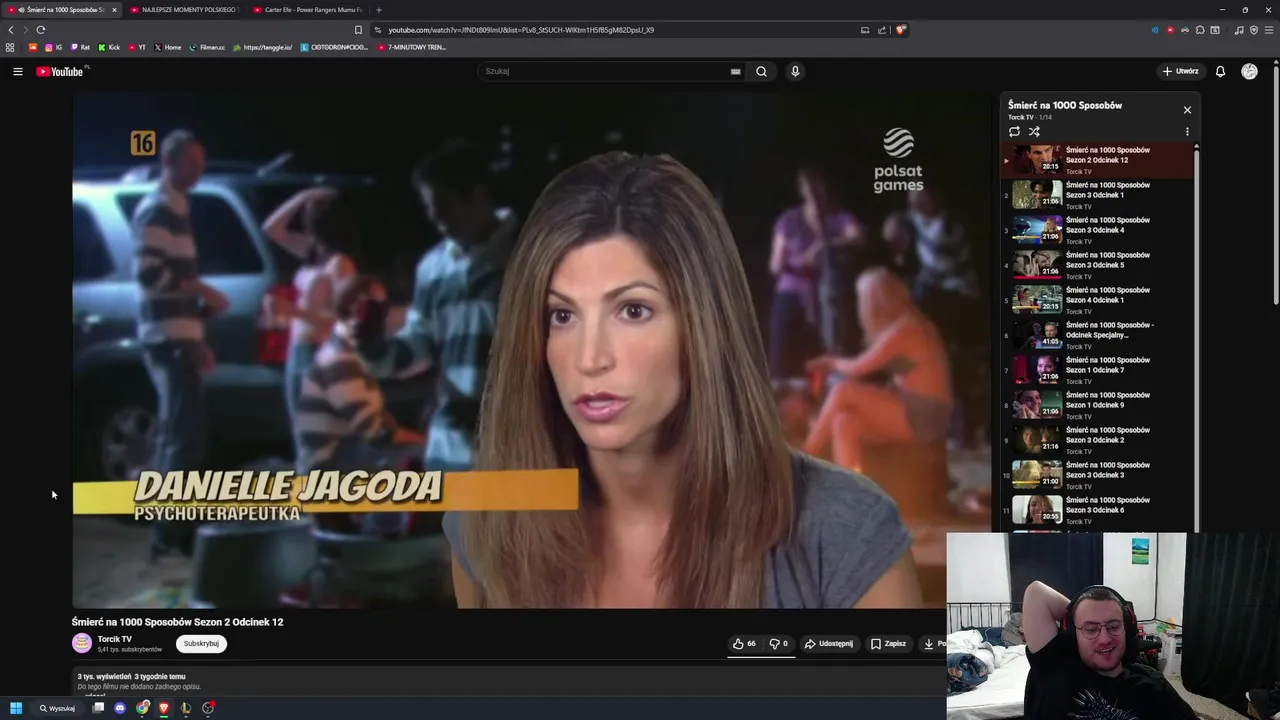Open the on-screen keyboard in search
The height and width of the screenshot is (720, 1280).
click(735, 71)
